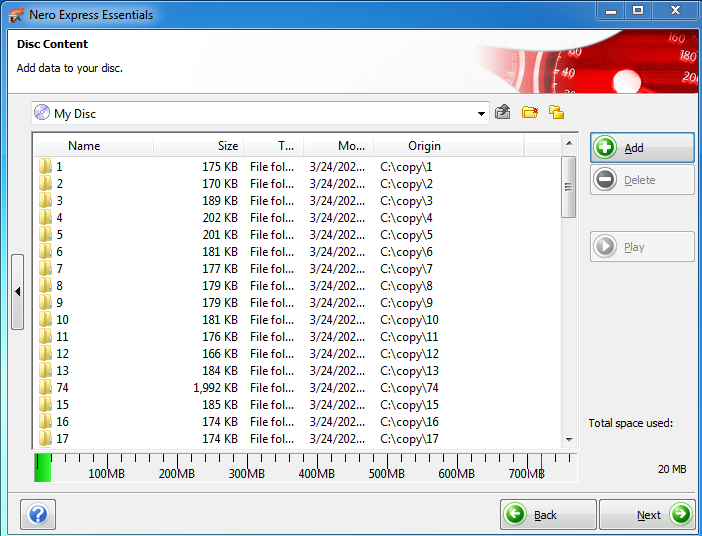Click the green used-space bar on capacity ruler

pos(43,468)
